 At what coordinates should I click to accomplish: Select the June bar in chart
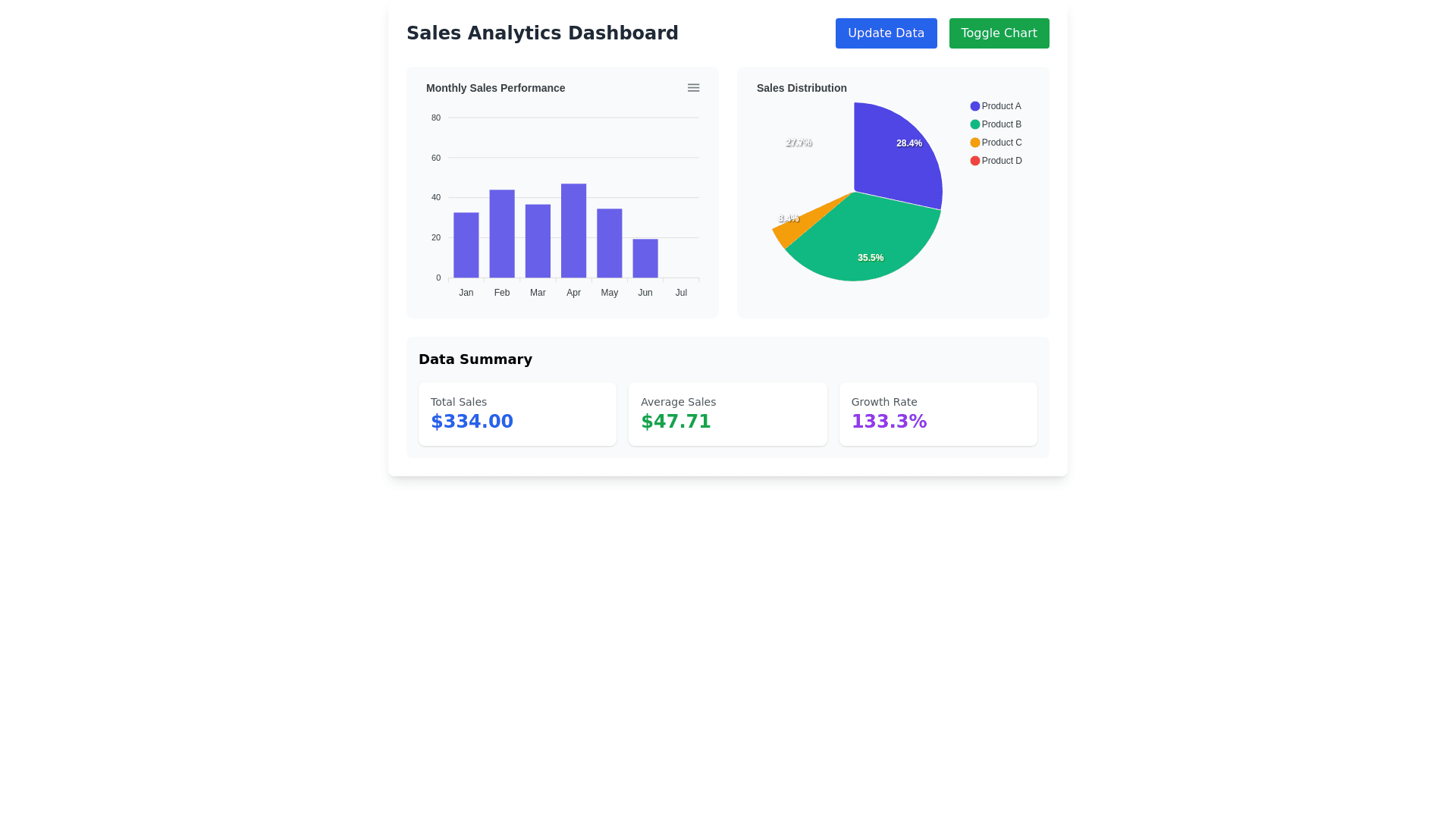click(x=645, y=259)
